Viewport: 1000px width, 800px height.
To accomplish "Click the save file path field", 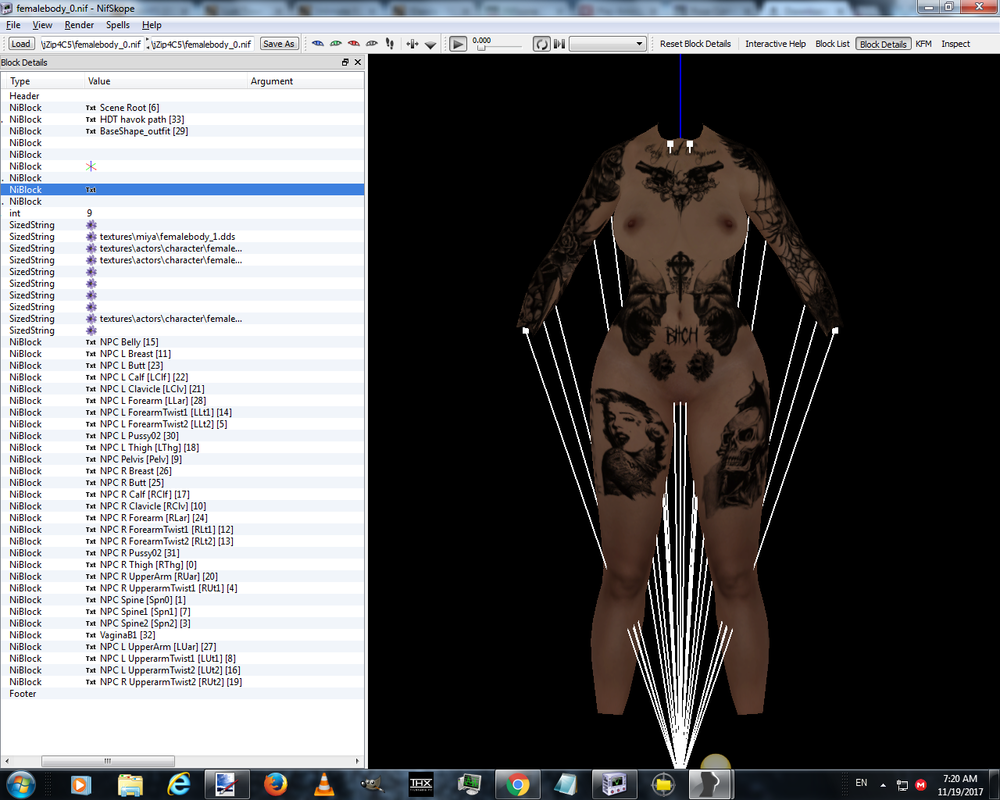I will click(x=202, y=44).
